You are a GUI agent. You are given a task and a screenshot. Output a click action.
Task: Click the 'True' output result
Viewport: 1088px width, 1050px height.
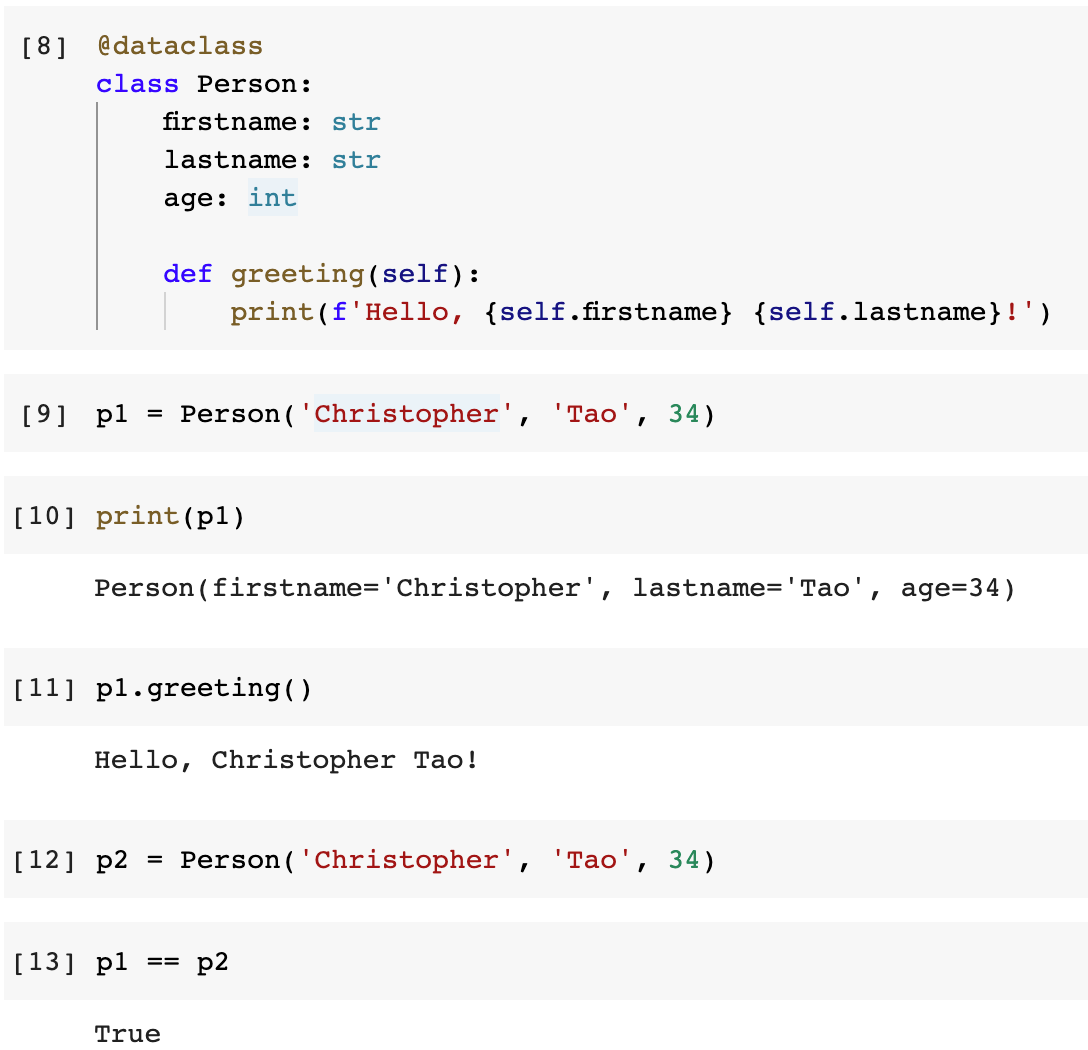(127, 1033)
